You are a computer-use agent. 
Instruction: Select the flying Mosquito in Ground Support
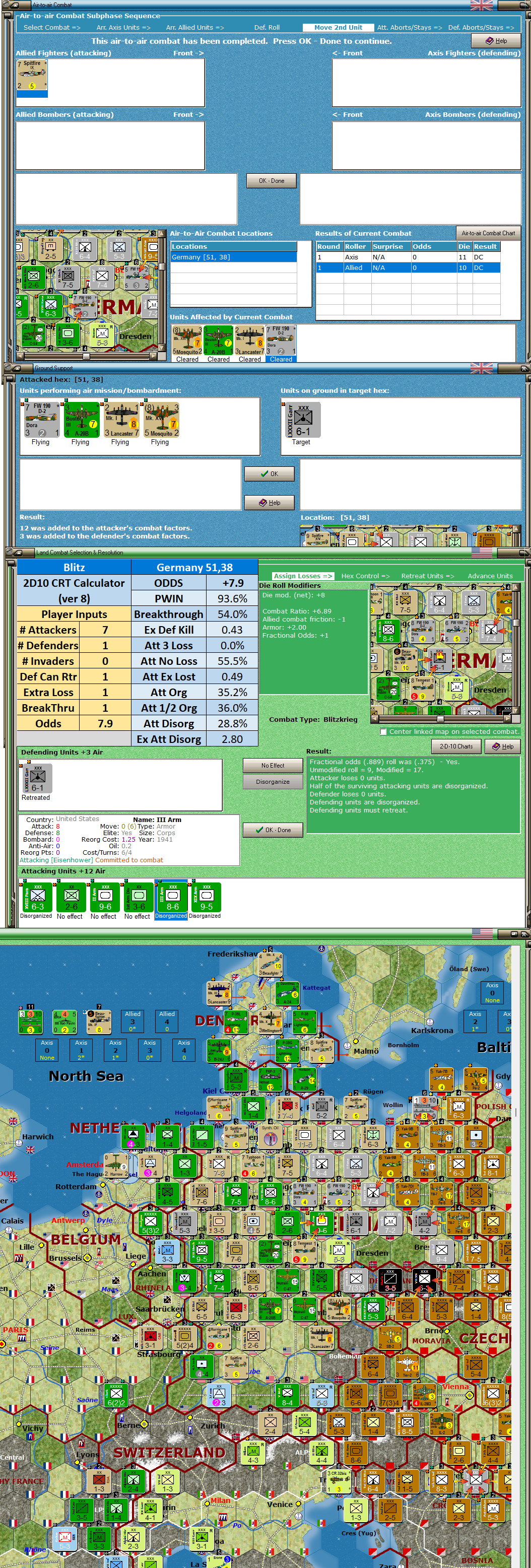click(x=161, y=420)
